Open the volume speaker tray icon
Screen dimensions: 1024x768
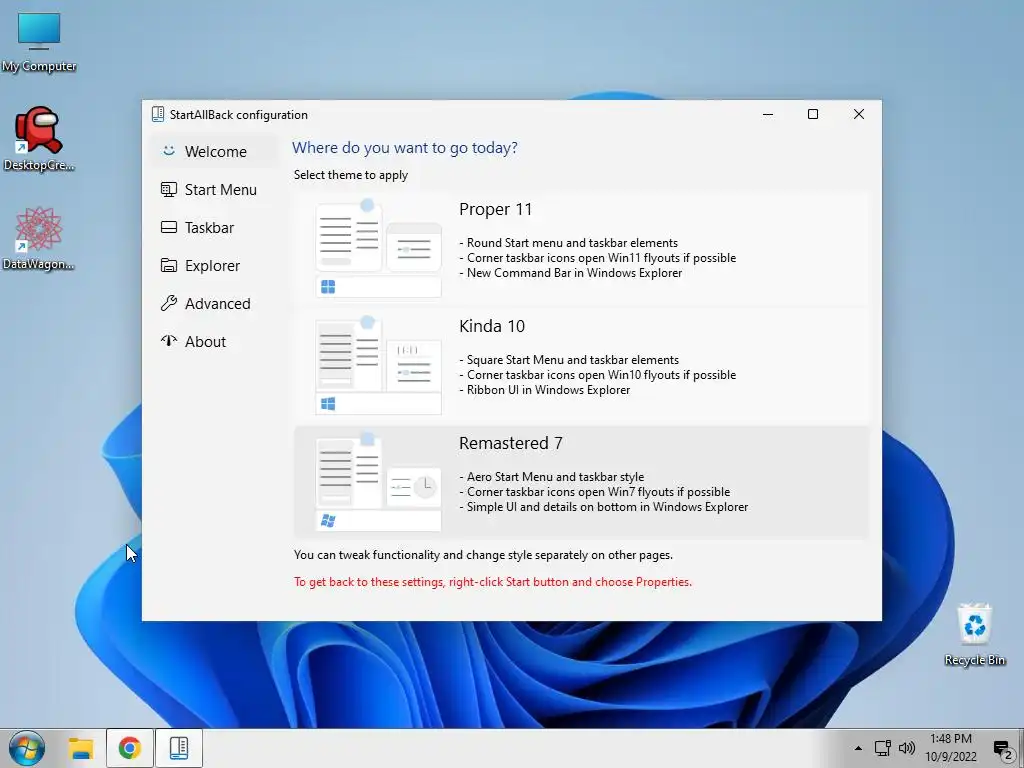pyautogui.click(x=906, y=748)
